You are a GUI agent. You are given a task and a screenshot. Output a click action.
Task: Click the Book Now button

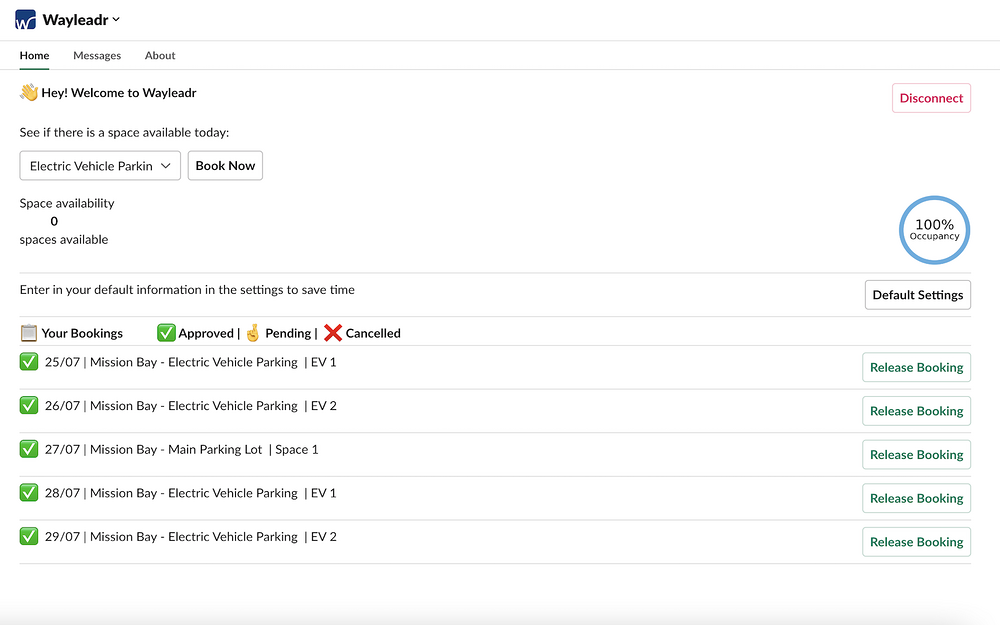point(225,166)
